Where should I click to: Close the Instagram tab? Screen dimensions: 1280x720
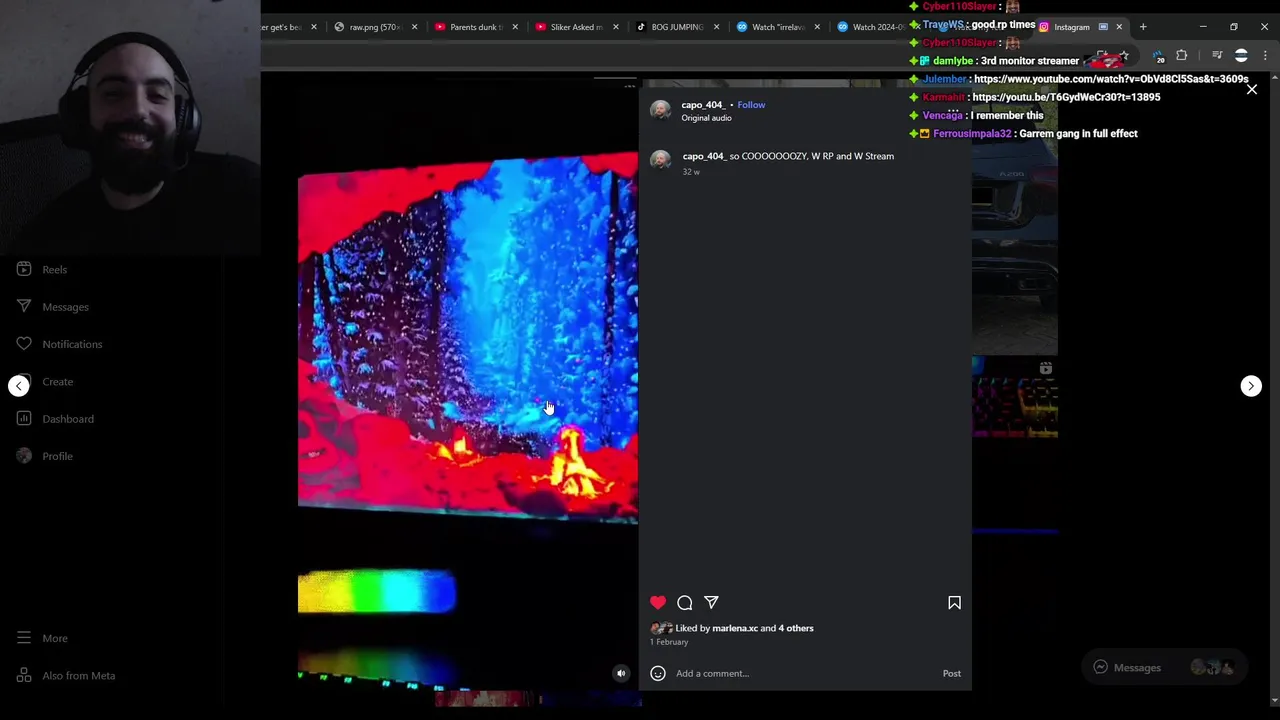pos(1119,27)
